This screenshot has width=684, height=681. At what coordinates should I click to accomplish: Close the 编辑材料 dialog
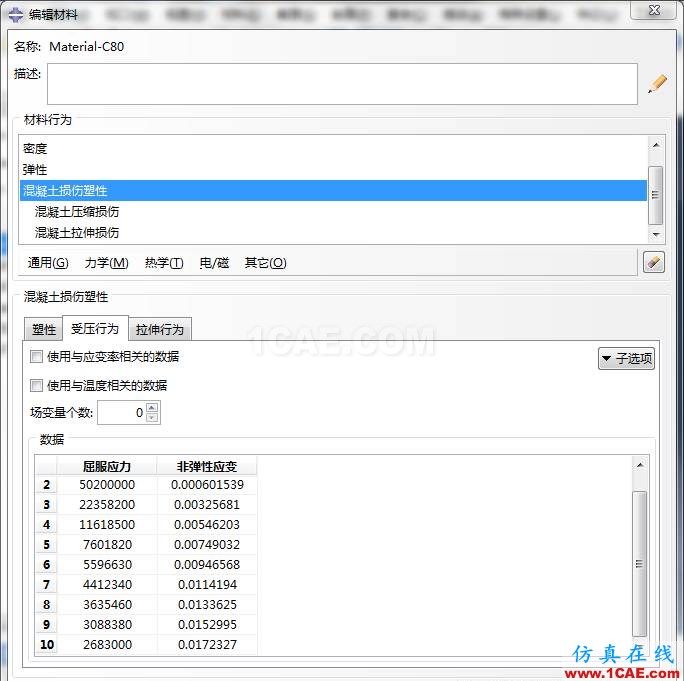click(654, 10)
